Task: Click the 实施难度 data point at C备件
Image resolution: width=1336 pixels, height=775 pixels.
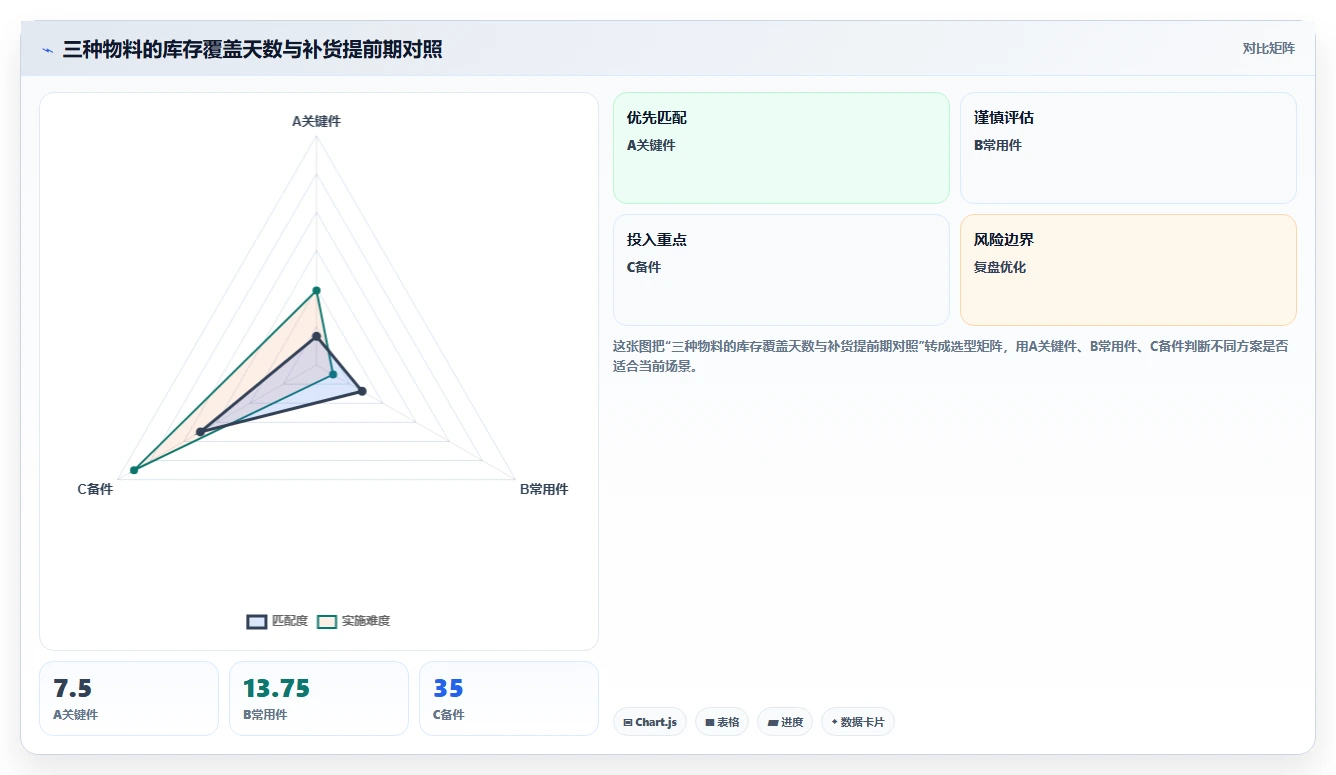Action: coord(134,470)
